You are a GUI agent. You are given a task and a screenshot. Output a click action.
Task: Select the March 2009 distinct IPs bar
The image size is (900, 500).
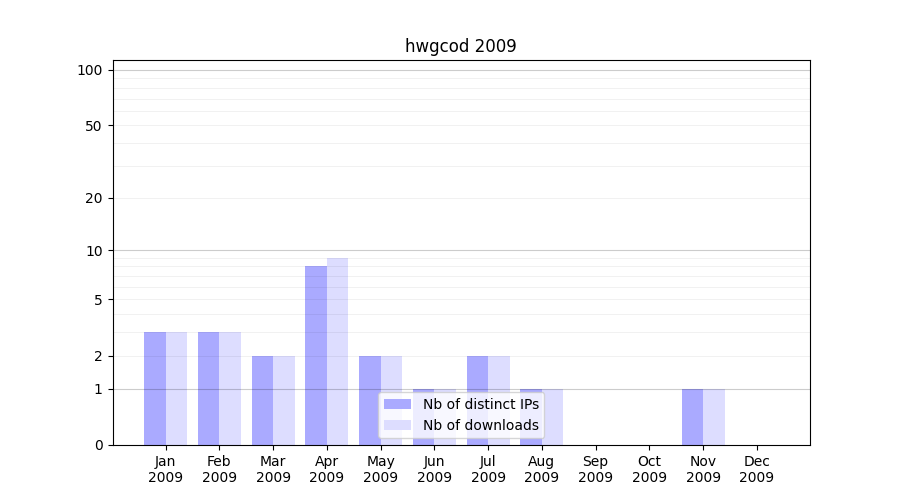pos(262,400)
